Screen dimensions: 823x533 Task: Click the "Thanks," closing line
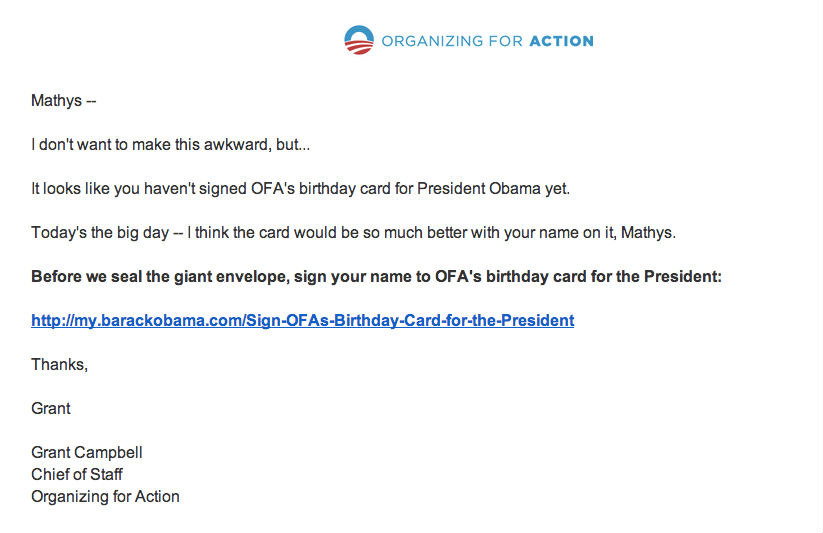(x=59, y=365)
